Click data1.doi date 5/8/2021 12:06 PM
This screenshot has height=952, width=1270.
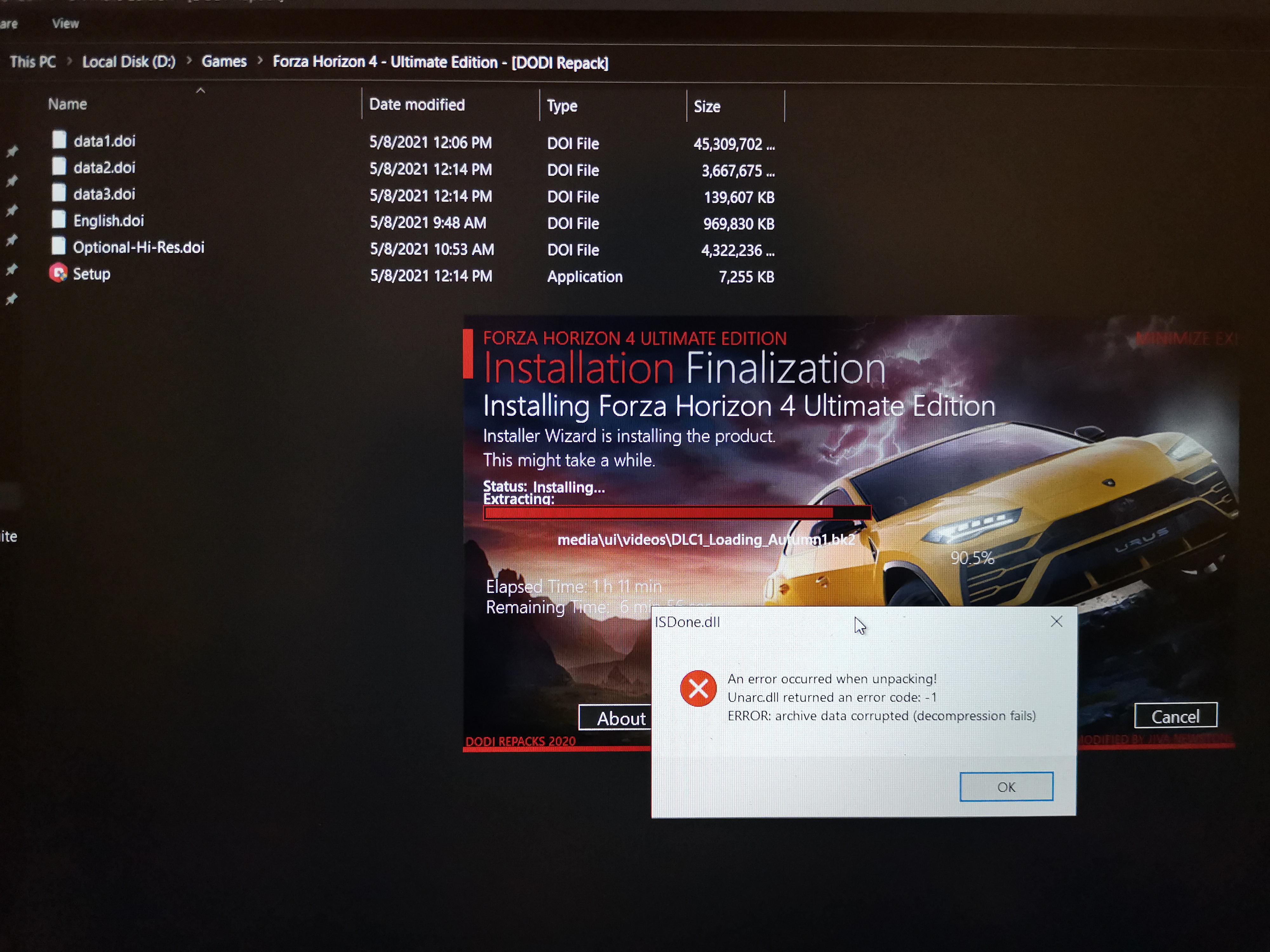pos(431,142)
